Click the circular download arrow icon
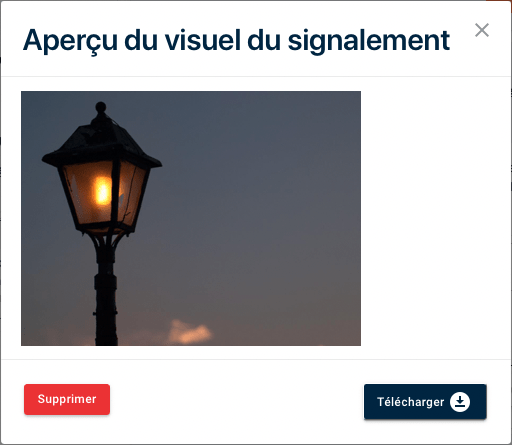The width and height of the screenshot is (512, 445). pos(460,402)
